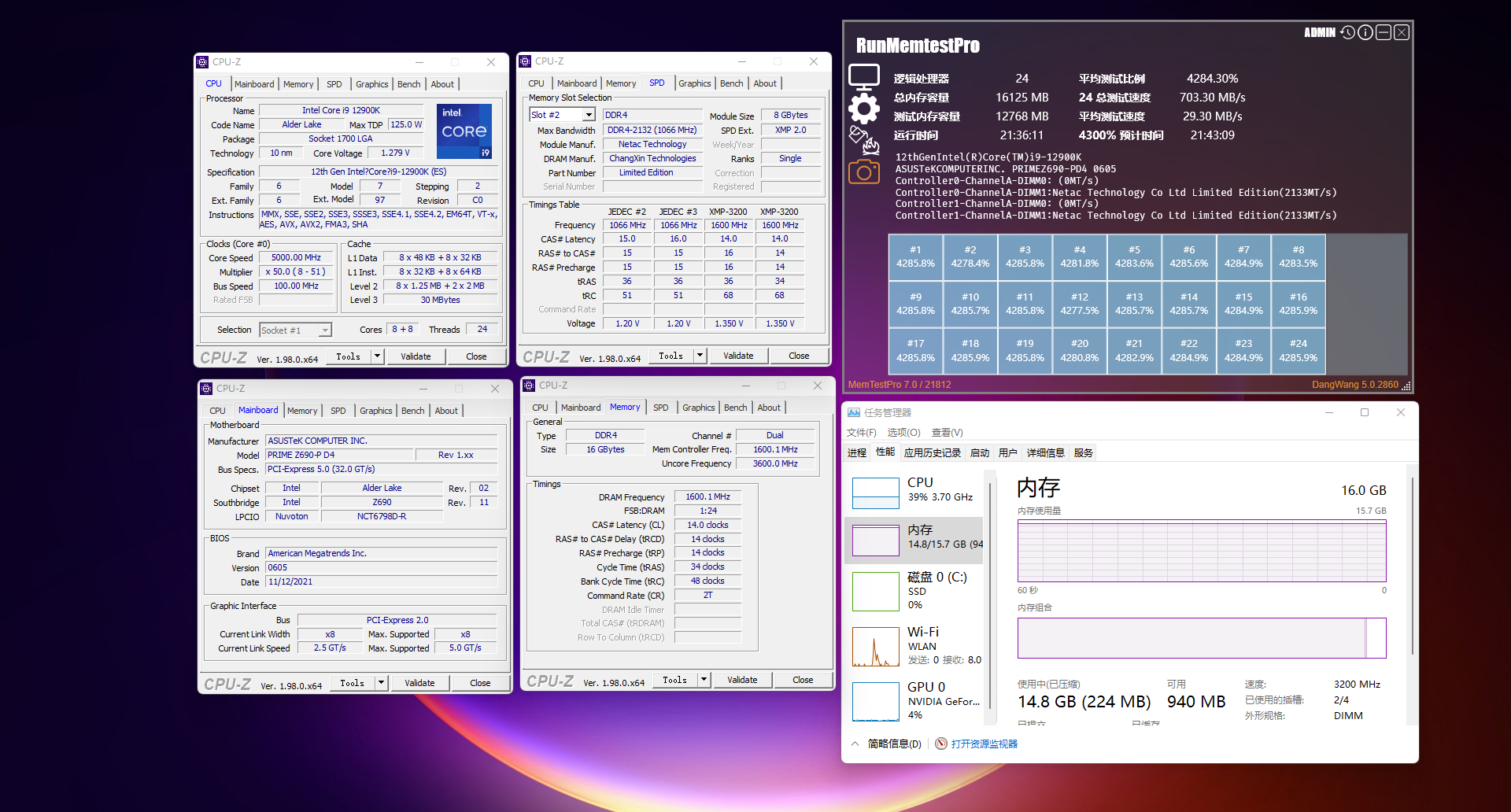1511x812 pixels.
Task: Select the CPU graph thumbnail in Task Manager
Action: click(x=876, y=493)
